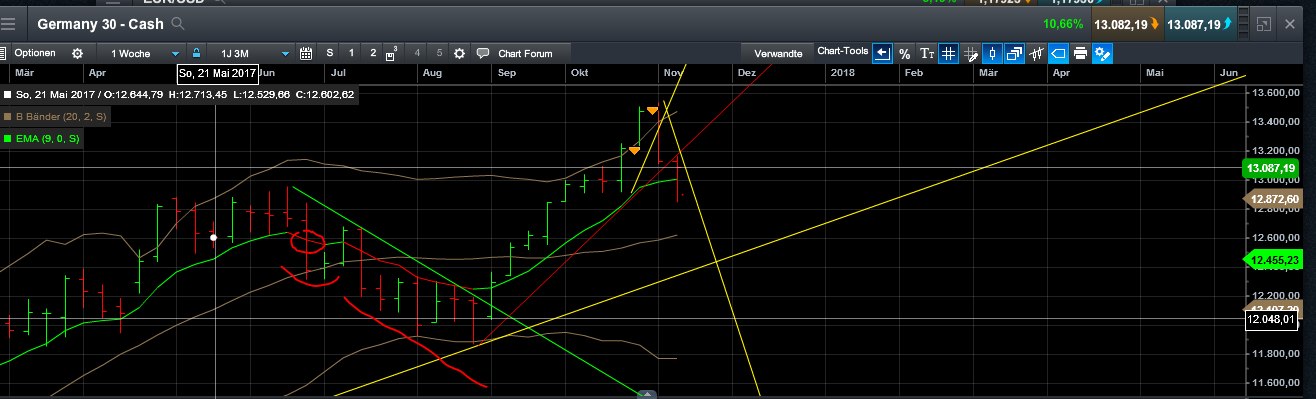Click the compare price bars icon

point(1036,53)
